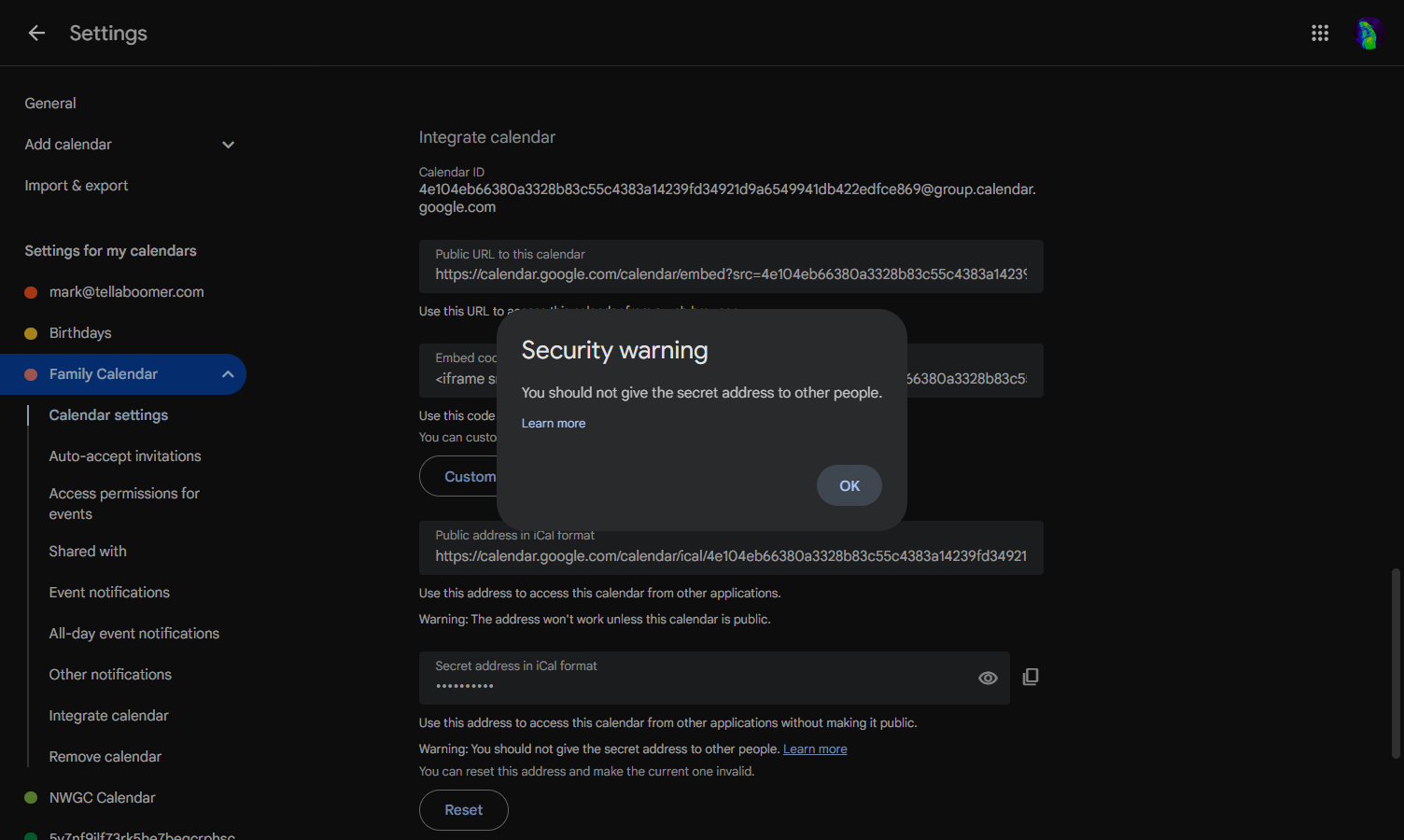The image size is (1404, 840).
Task: Click the Calendar ID text
Action: click(727, 198)
